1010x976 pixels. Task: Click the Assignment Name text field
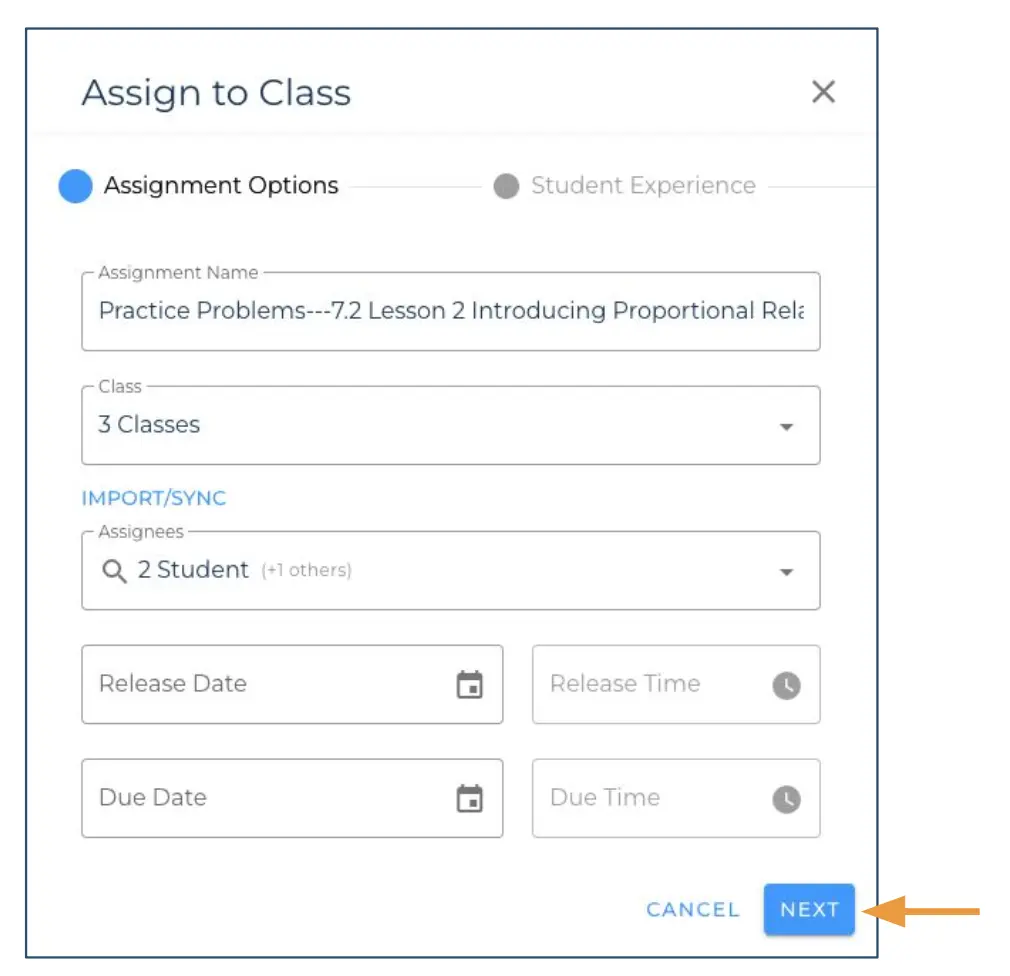[x=450, y=311]
